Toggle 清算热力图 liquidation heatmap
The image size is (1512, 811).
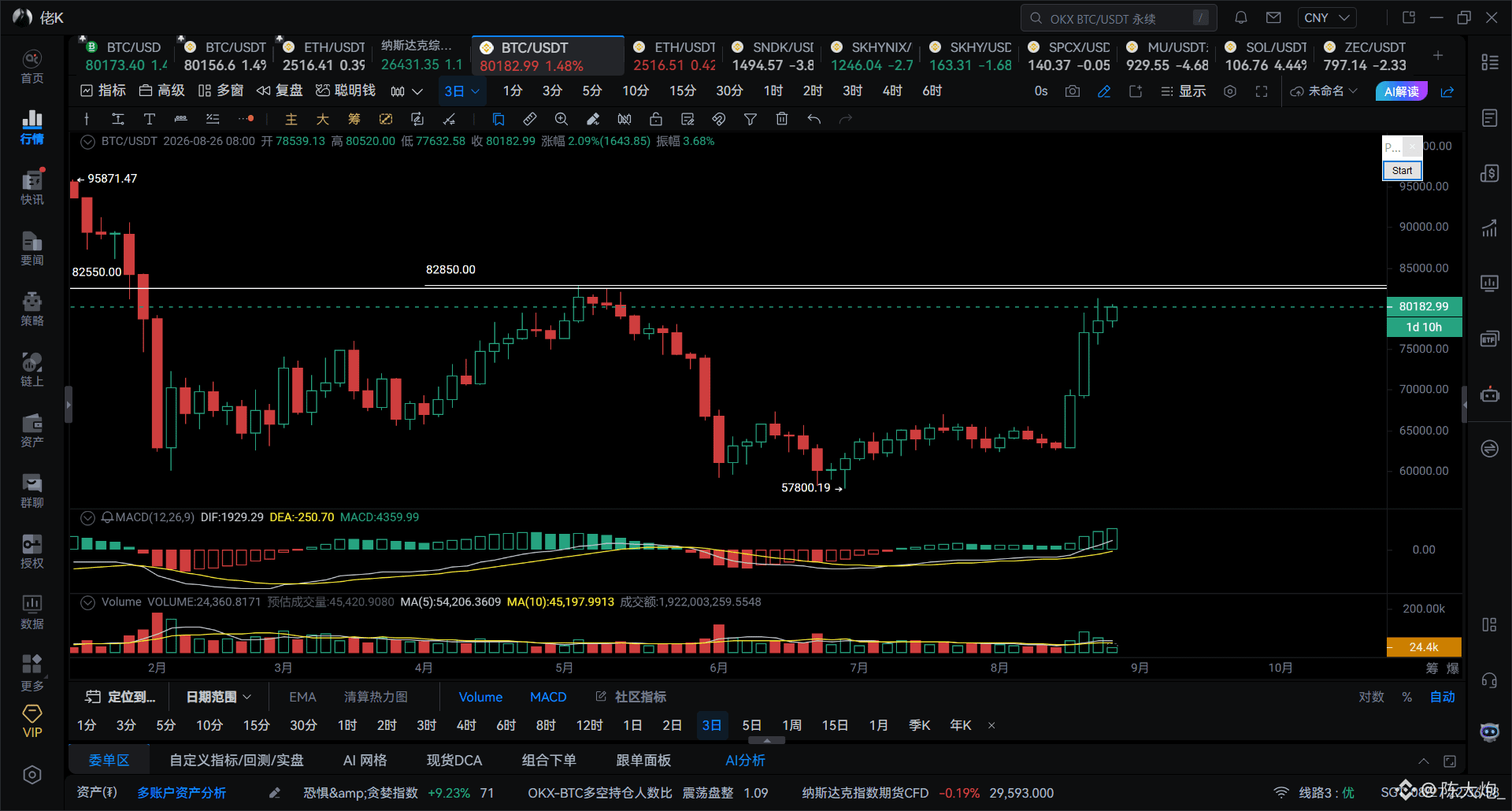click(x=376, y=697)
